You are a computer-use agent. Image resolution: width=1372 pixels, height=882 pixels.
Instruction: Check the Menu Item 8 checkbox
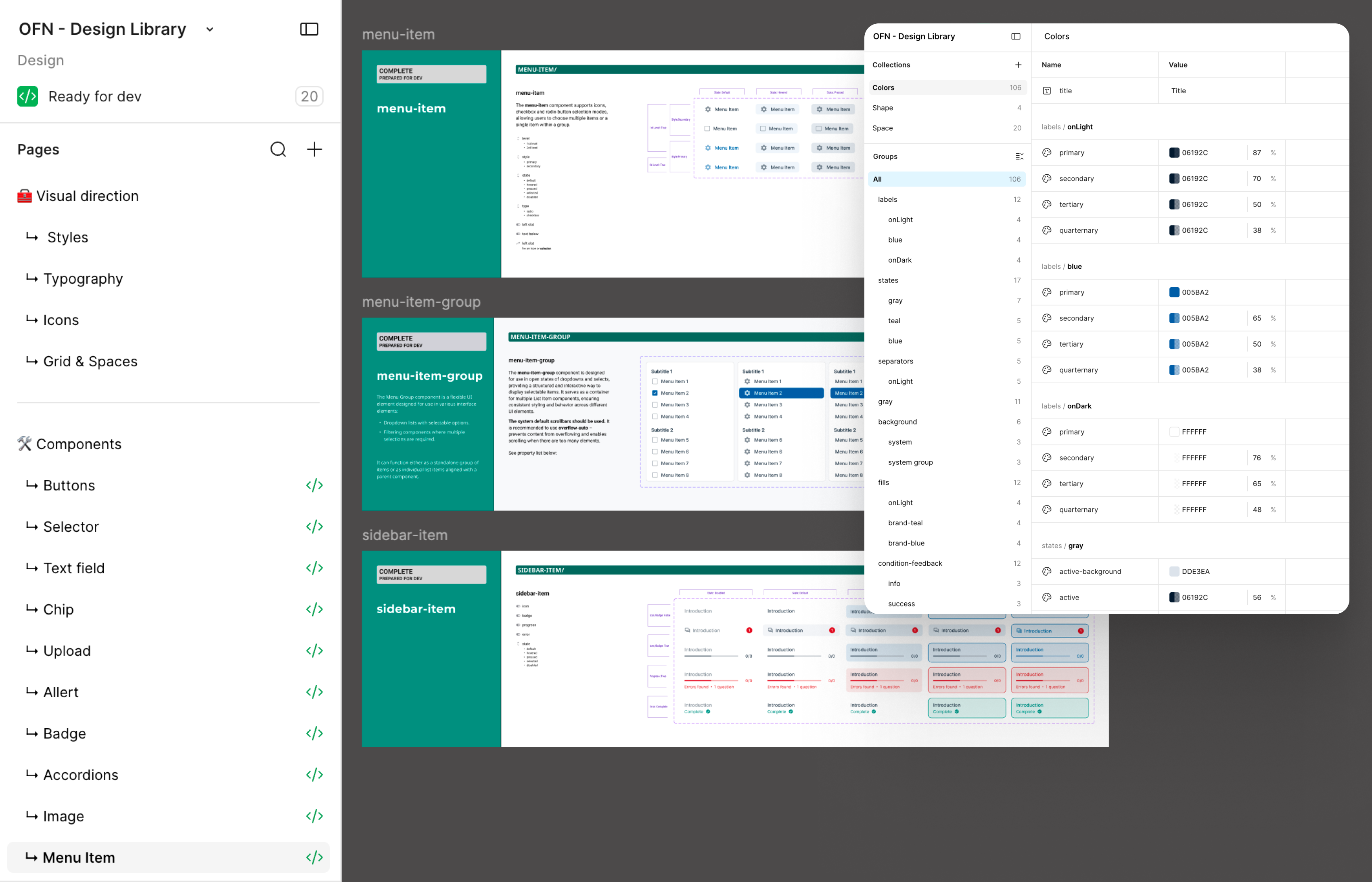click(655, 475)
